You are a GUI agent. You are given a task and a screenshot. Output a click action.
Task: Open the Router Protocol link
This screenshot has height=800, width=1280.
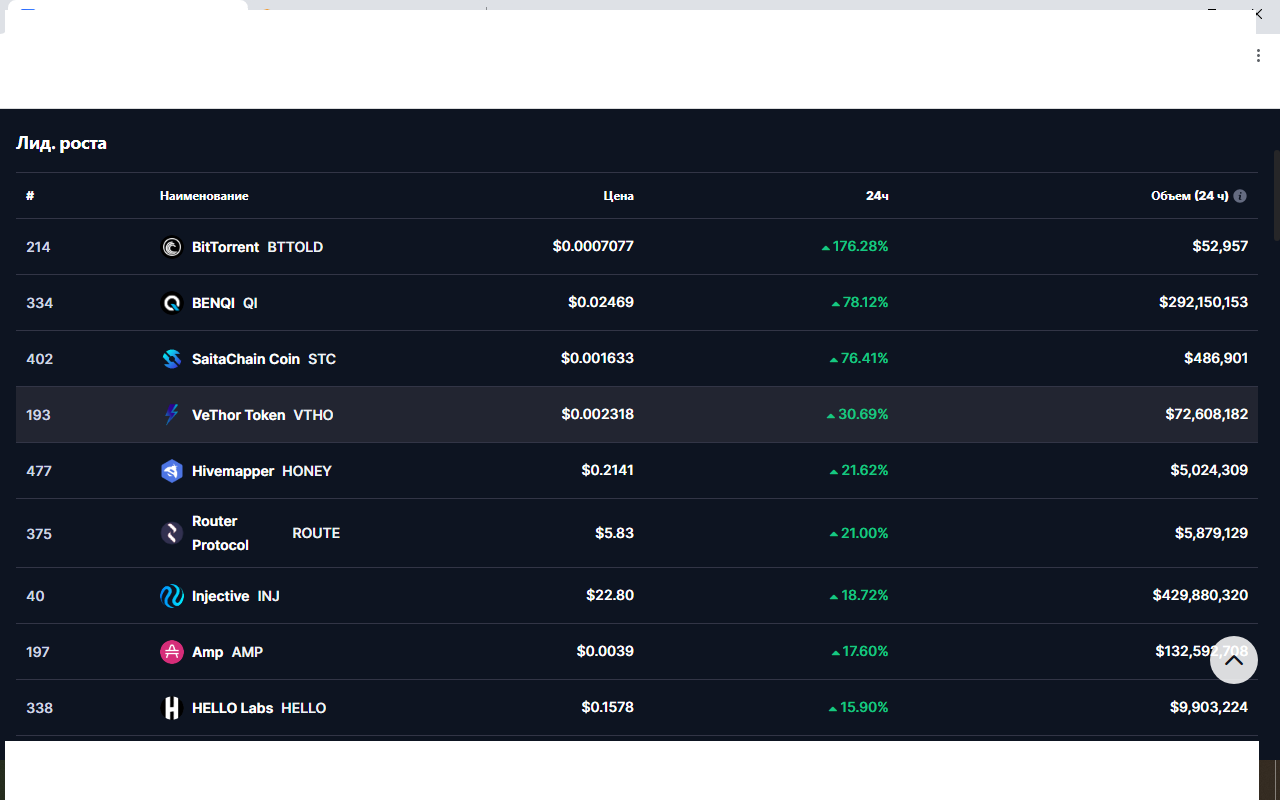tap(220, 533)
